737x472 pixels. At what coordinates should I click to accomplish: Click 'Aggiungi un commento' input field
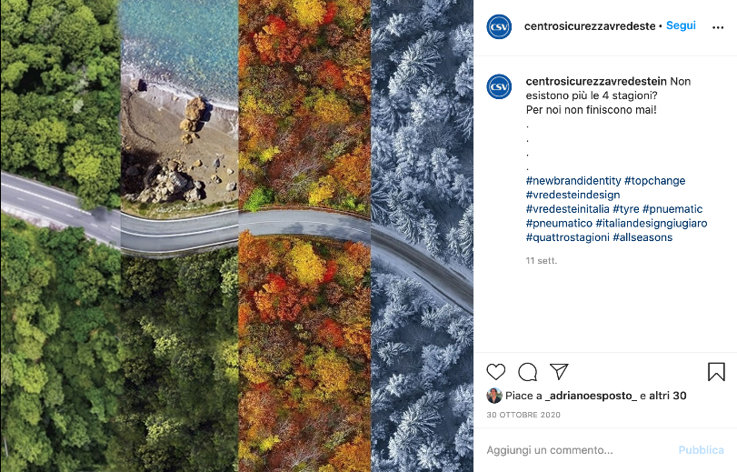pyautogui.click(x=578, y=450)
